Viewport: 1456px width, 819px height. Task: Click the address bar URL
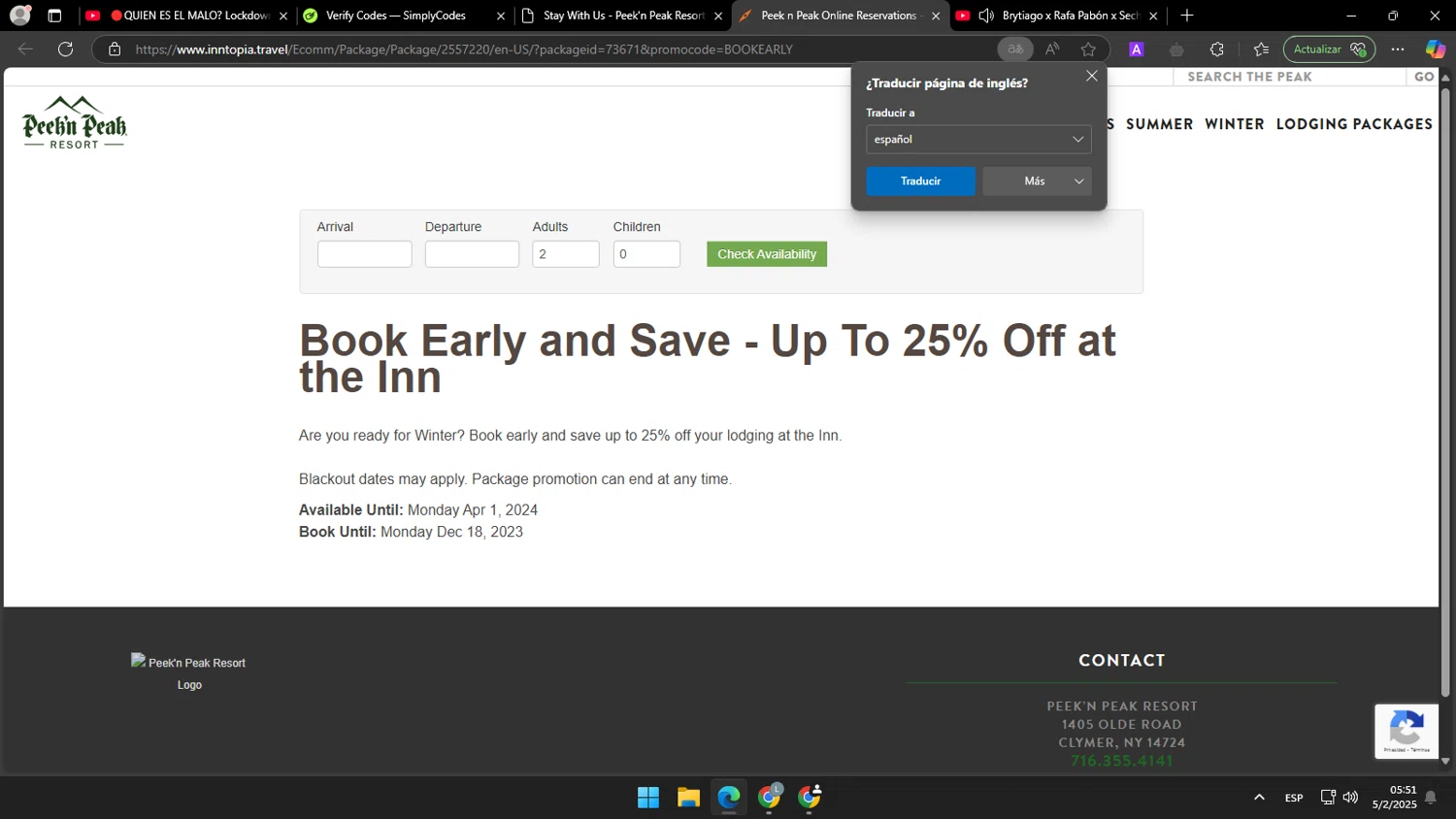[464, 49]
